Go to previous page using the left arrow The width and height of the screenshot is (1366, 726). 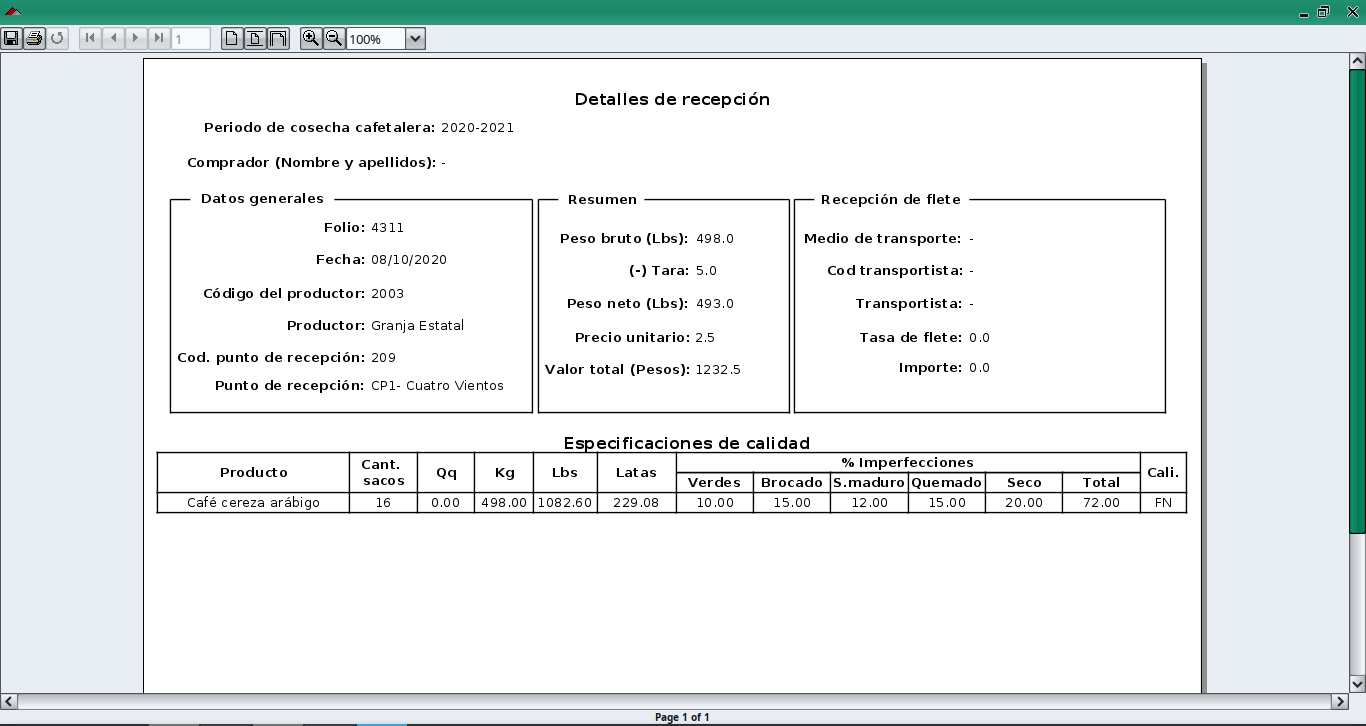pos(113,39)
